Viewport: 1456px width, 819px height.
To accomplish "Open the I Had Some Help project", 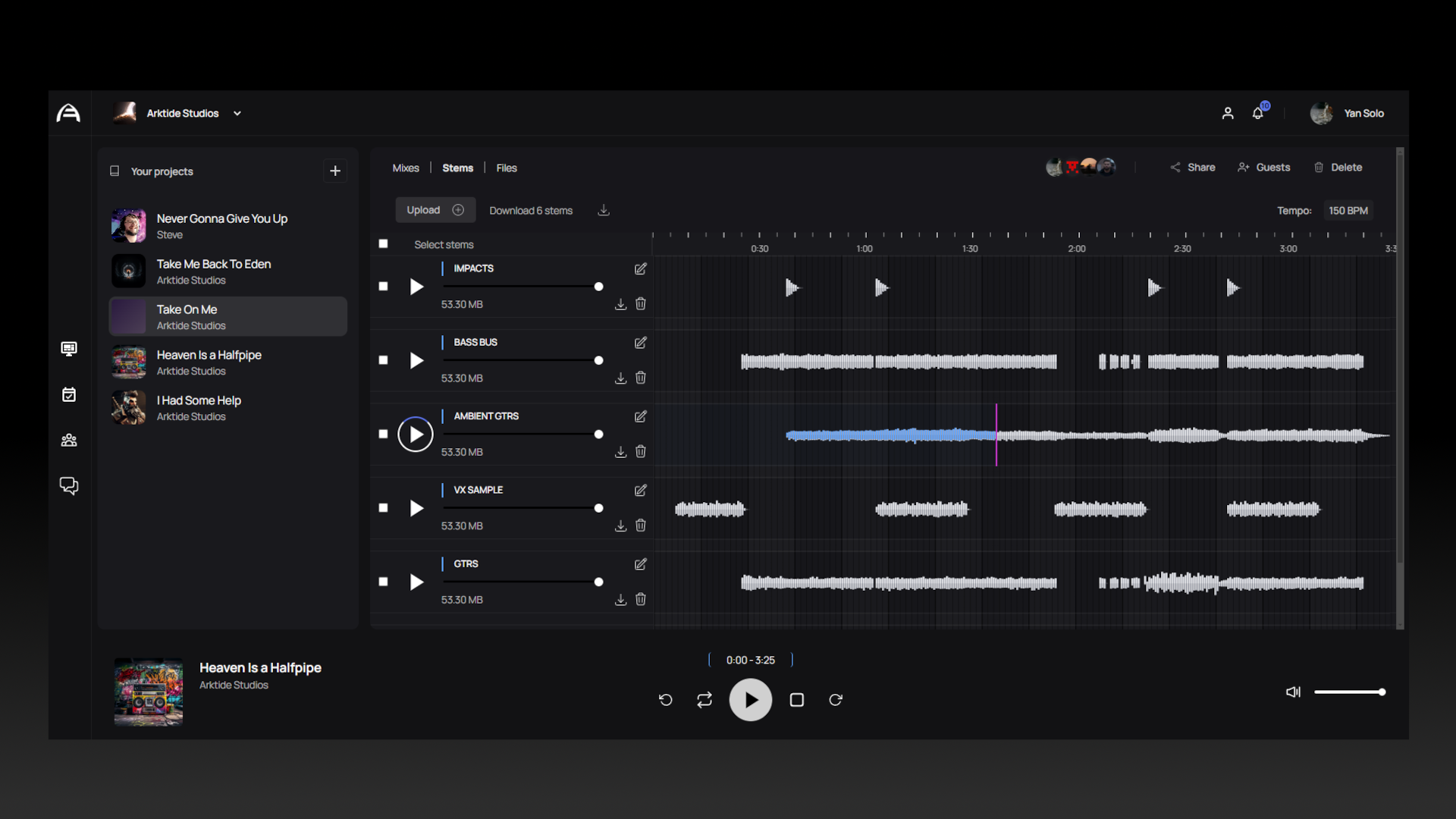I will click(228, 408).
